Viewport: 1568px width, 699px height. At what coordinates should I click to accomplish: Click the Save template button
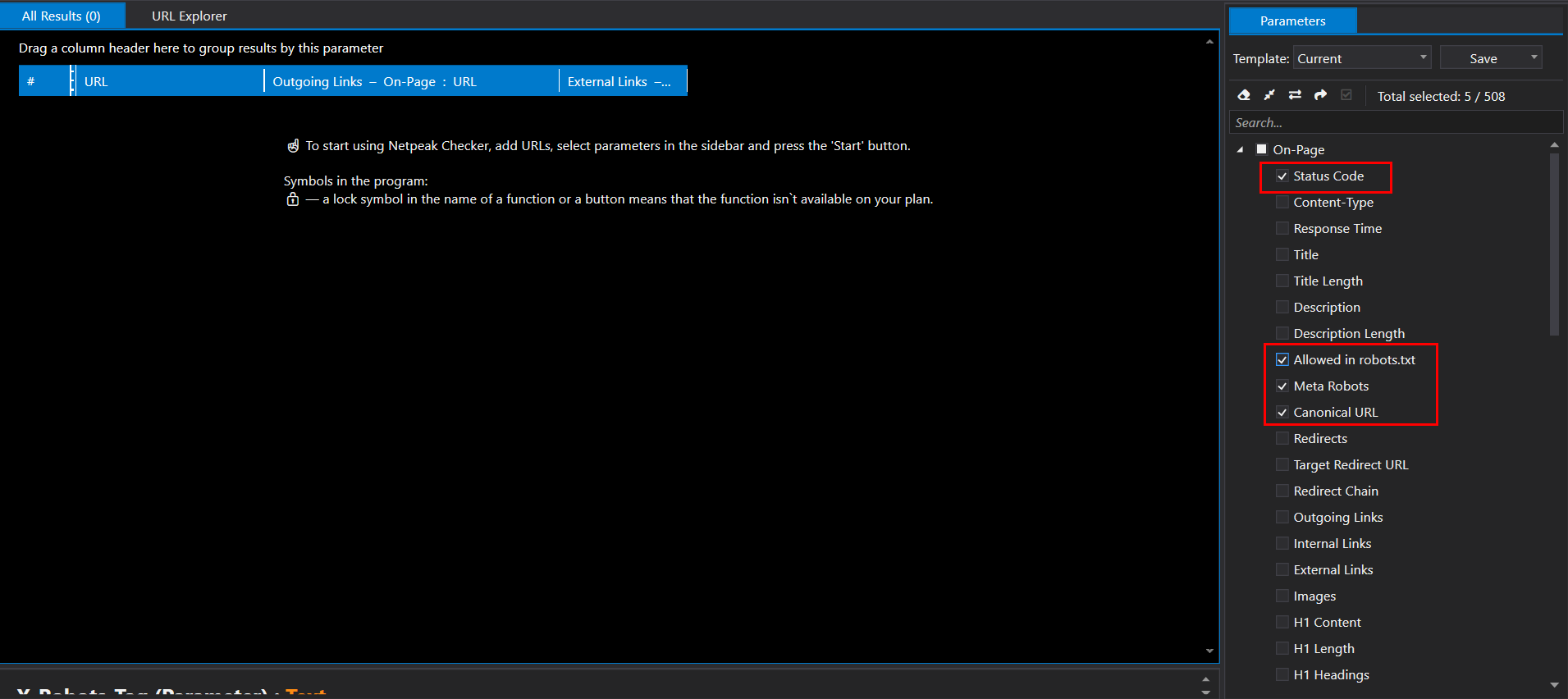pyautogui.click(x=1483, y=58)
